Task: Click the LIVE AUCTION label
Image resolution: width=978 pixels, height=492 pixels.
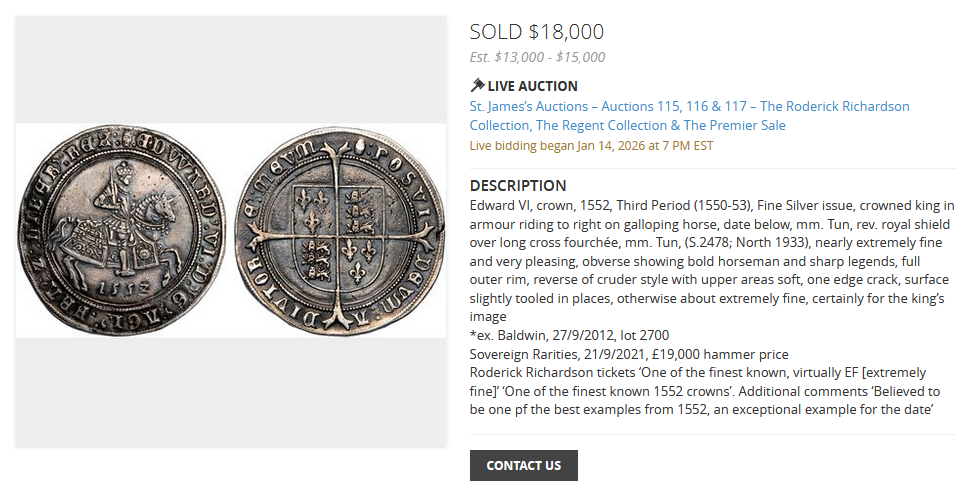Action: 532,86
